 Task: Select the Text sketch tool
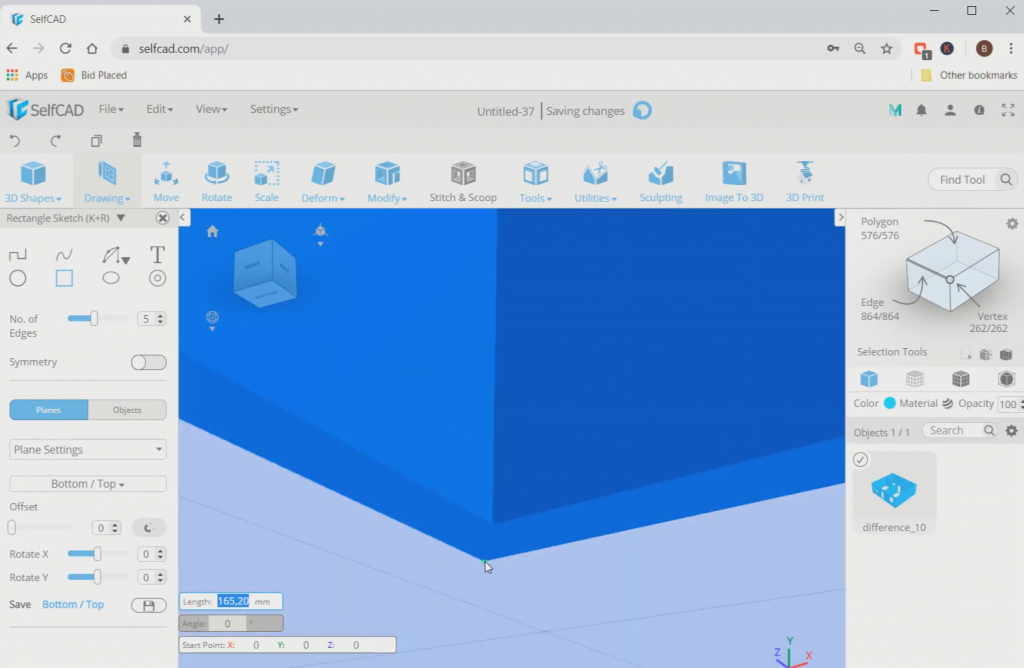click(x=157, y=254)
